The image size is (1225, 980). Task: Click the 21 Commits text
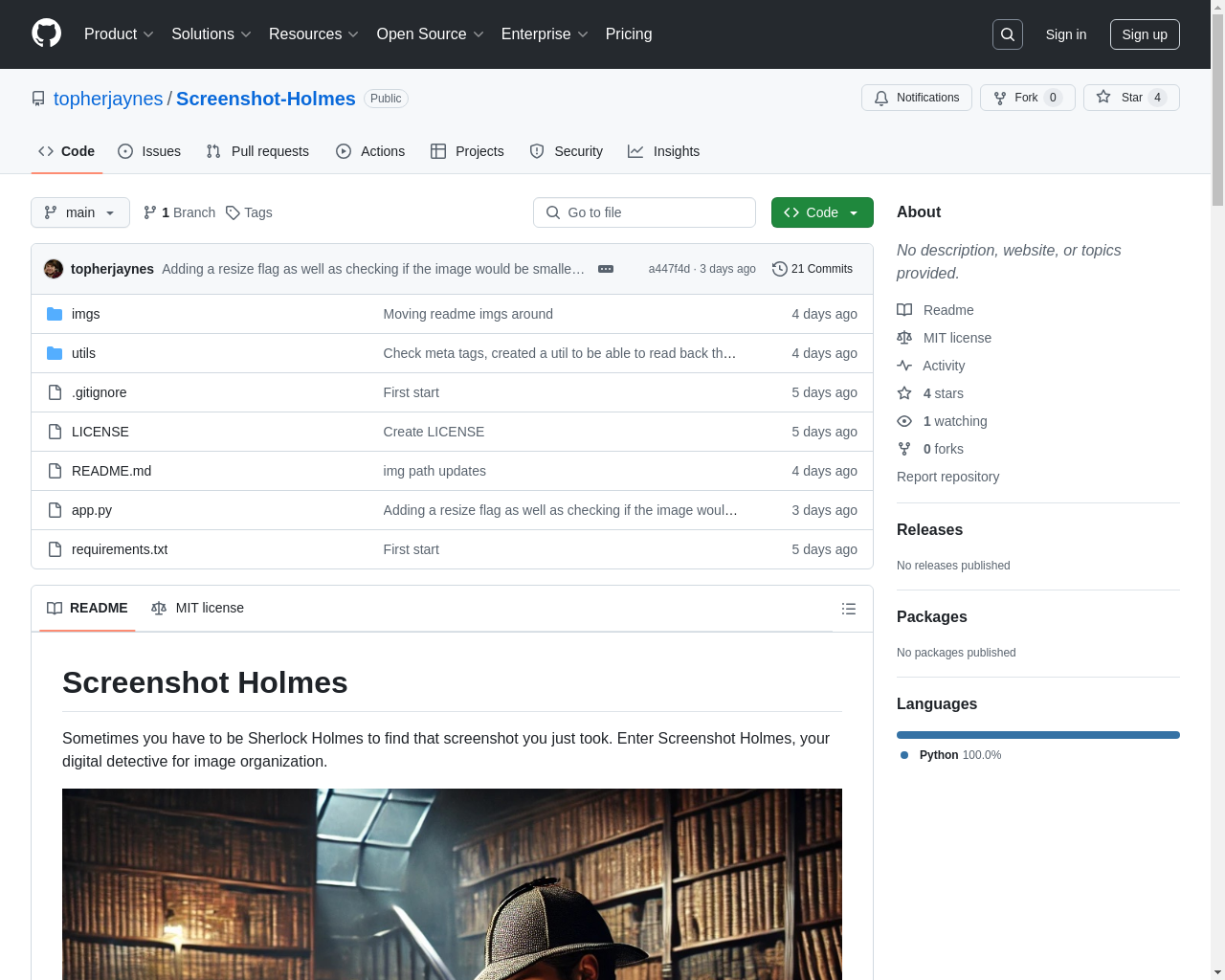pyautogui.click(x=822, y=269)
